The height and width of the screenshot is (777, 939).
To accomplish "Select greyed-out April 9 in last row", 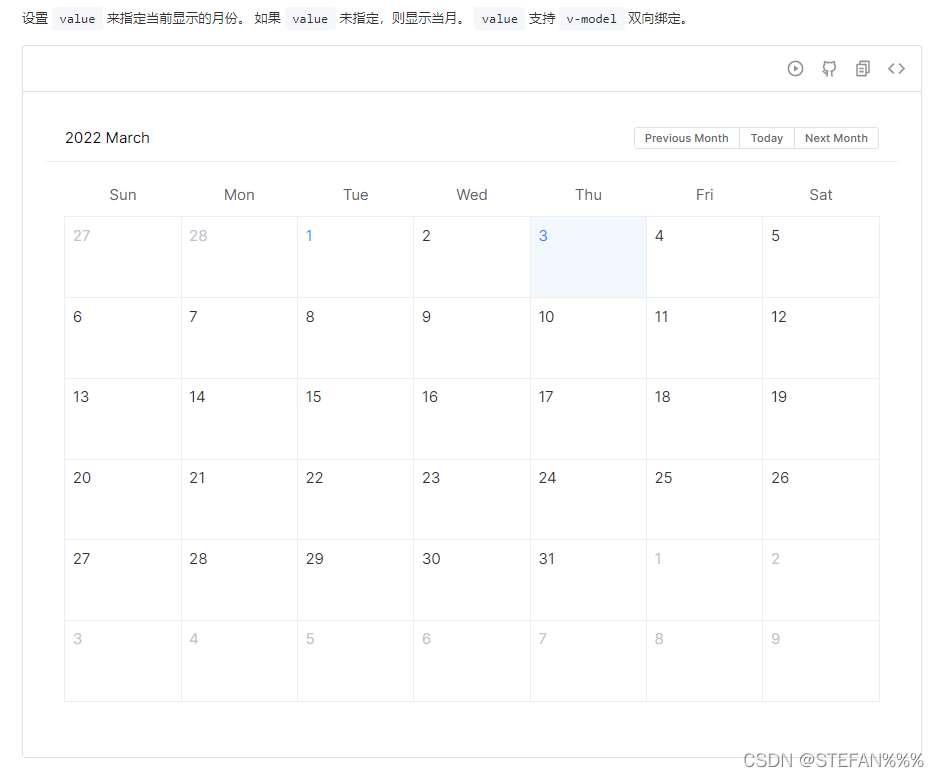I will point(820,661).
